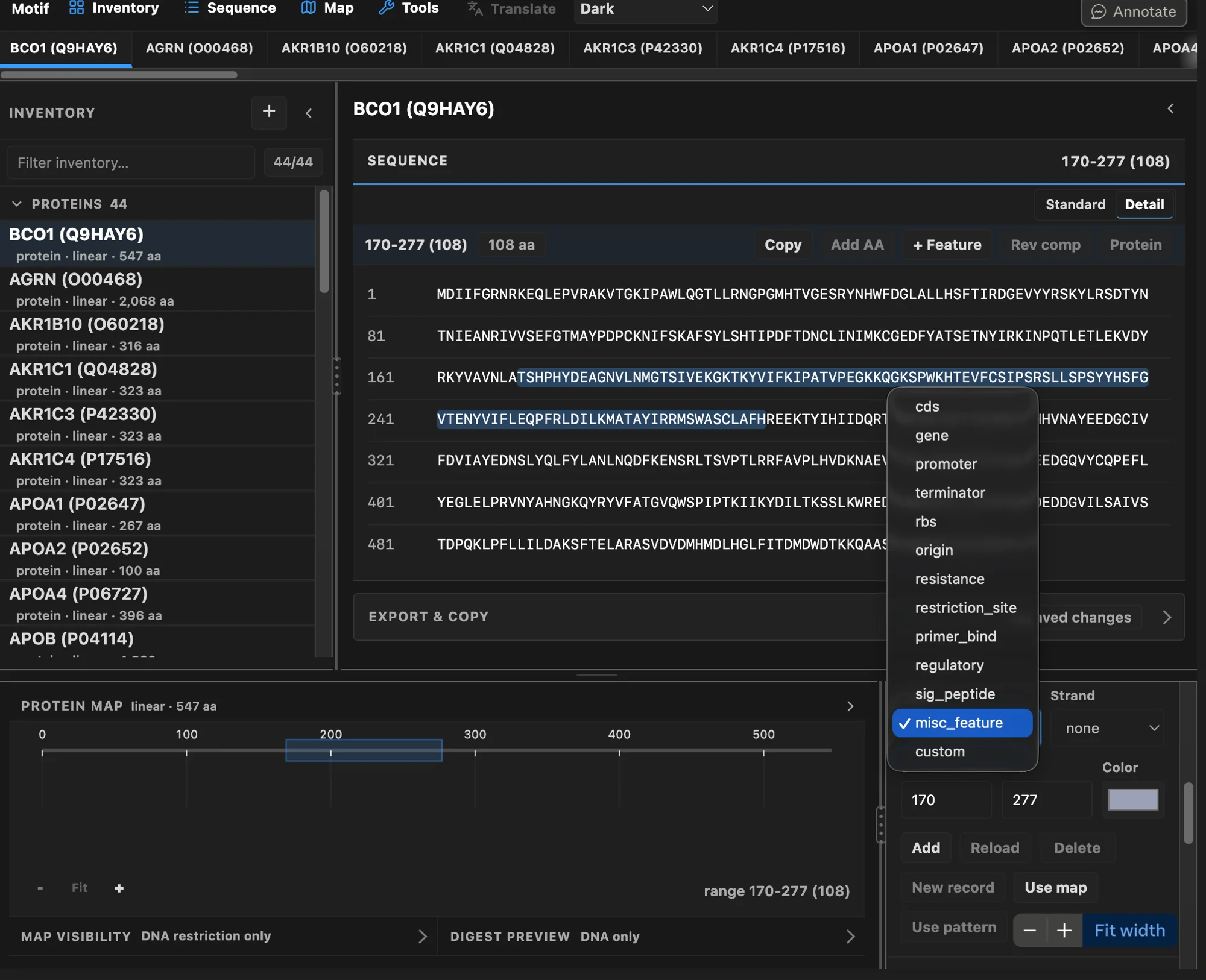Pick rbs in feature type menu
This screenshot has height=980, width=1206.
click(x=962, y=521)
